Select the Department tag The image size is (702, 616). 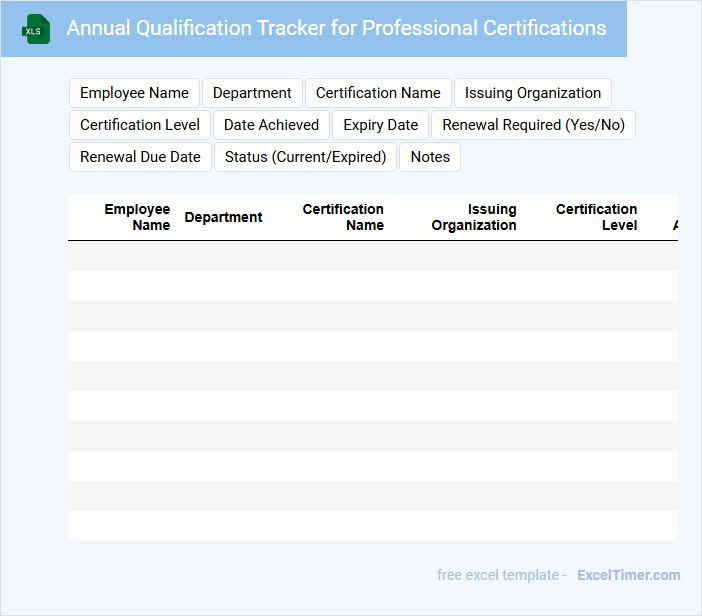[252, 93]
